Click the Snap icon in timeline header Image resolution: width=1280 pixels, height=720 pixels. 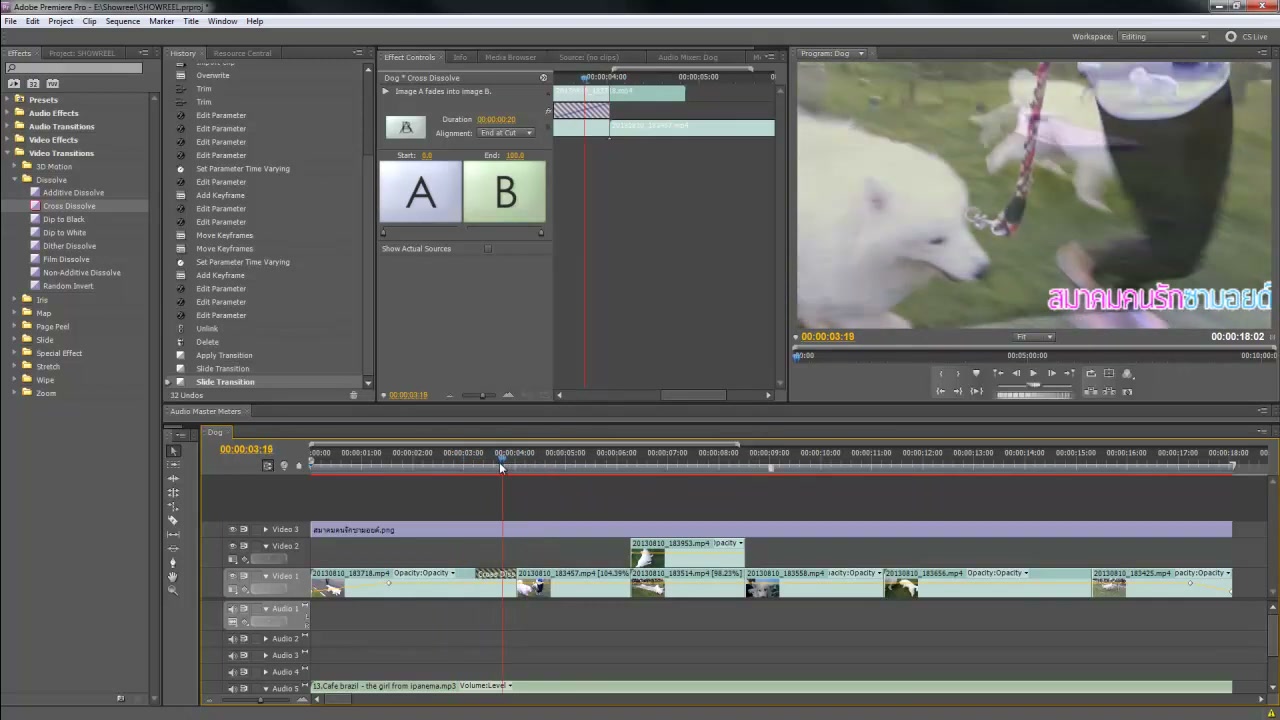(267, 465)
